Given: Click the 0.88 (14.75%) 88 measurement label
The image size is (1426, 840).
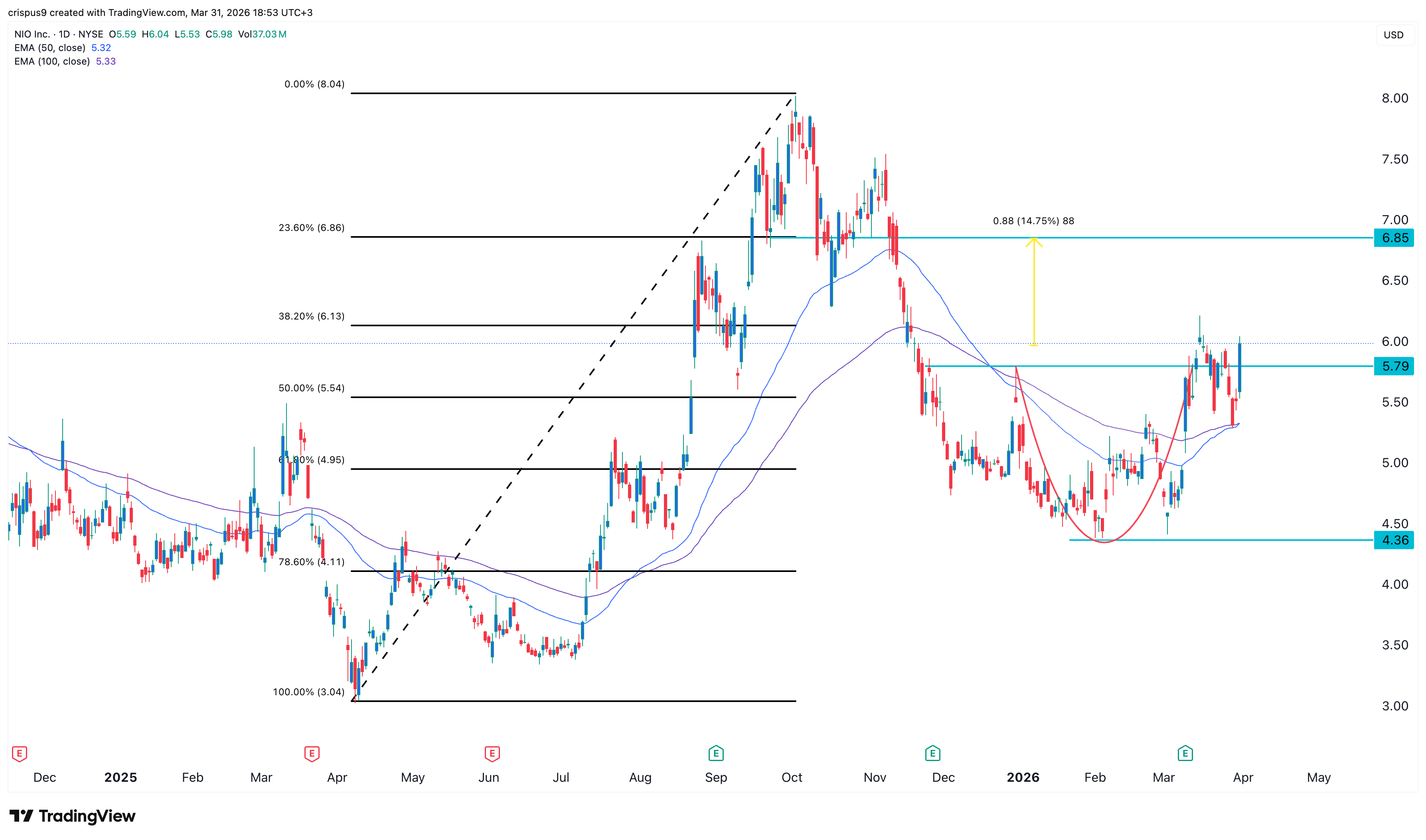Looking at the screenshot, I should click(1033, 221).
